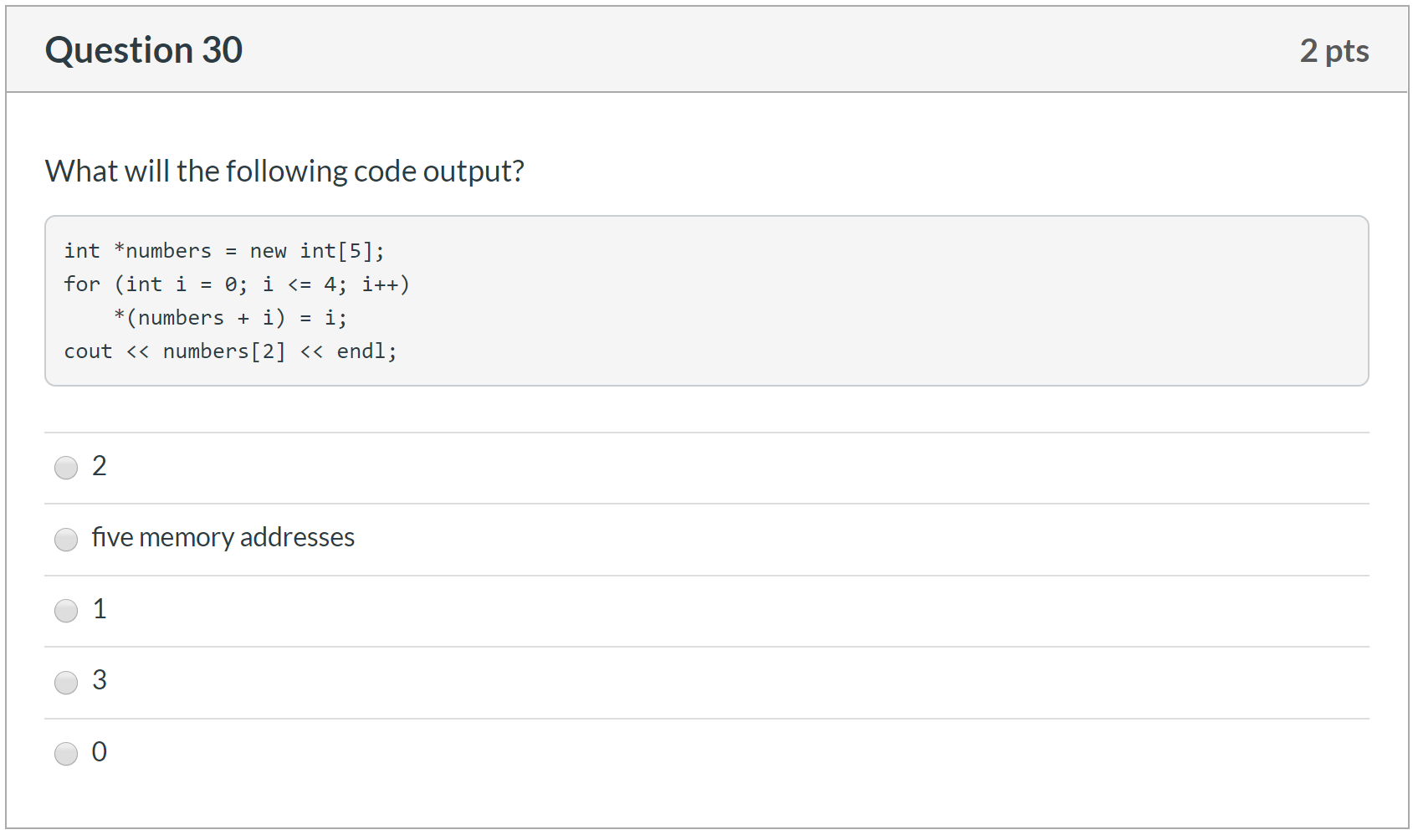Choose the 'five memory addresses' radio button
The image size is (1413, 840).
[x=66, y=540]
